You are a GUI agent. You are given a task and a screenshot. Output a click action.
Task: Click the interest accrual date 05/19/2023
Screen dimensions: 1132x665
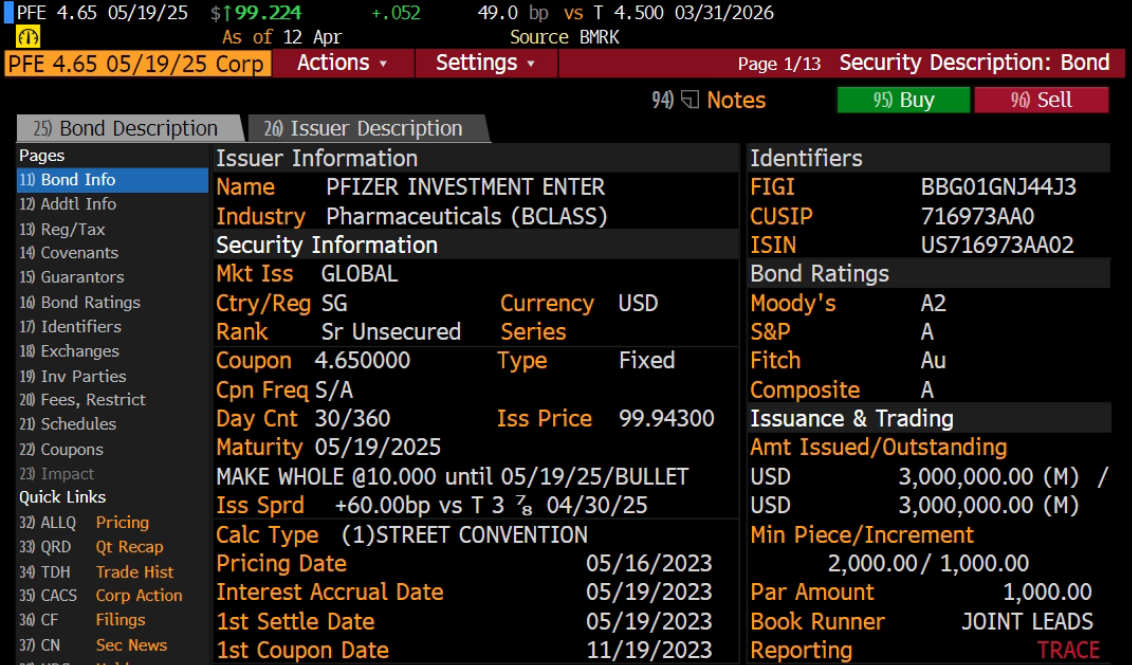pos(649,592)
